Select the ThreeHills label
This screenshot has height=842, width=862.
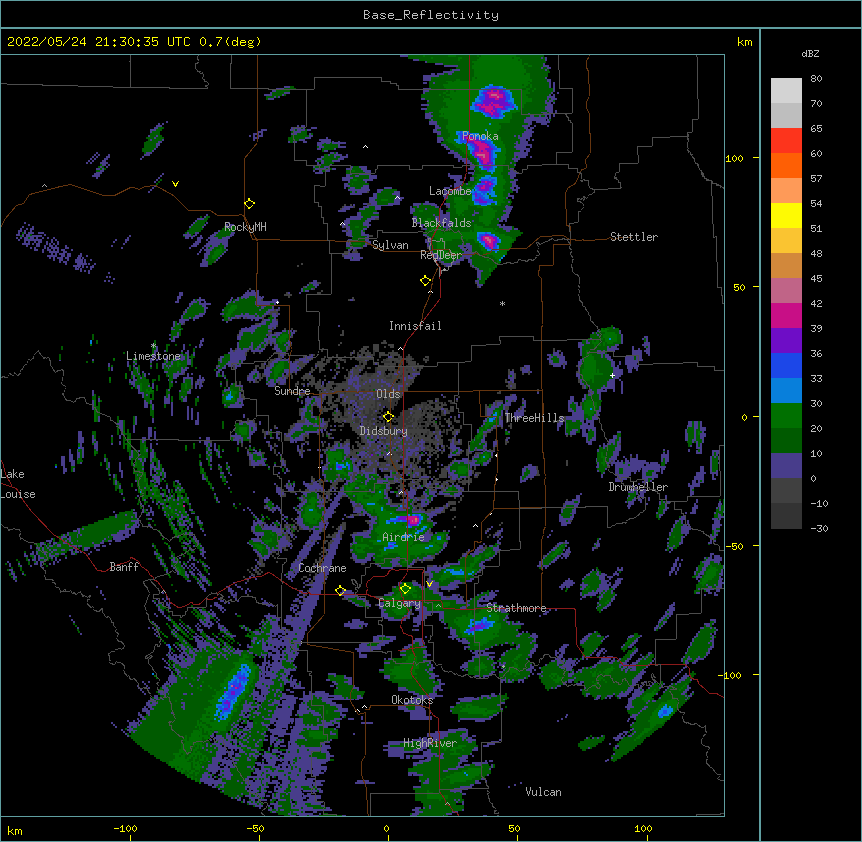(x=535, y=418)
